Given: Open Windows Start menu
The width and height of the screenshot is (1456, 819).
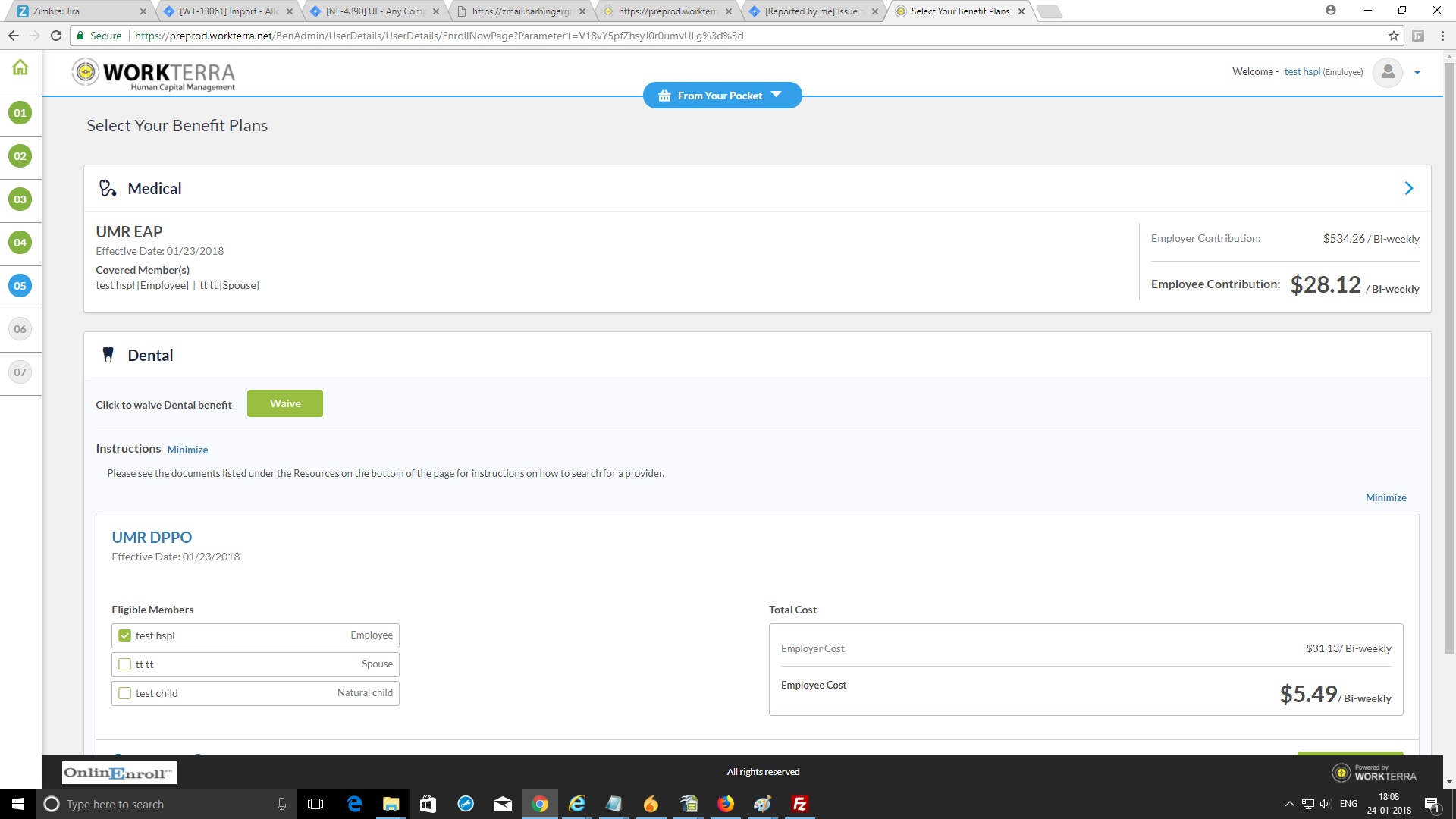Looking at the screenshot, I should tap(18, 804).
